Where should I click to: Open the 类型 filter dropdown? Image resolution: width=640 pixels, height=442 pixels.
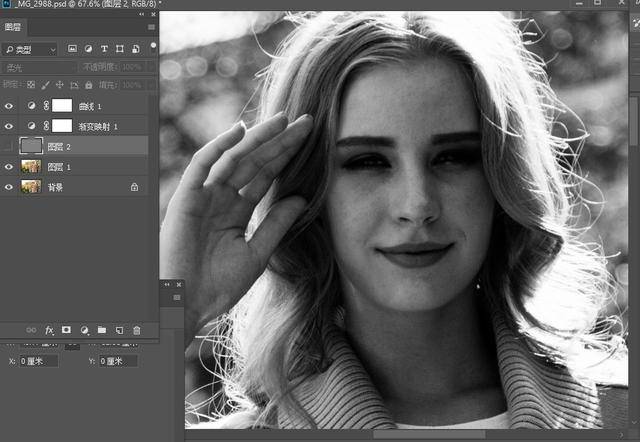pos(29,50)
